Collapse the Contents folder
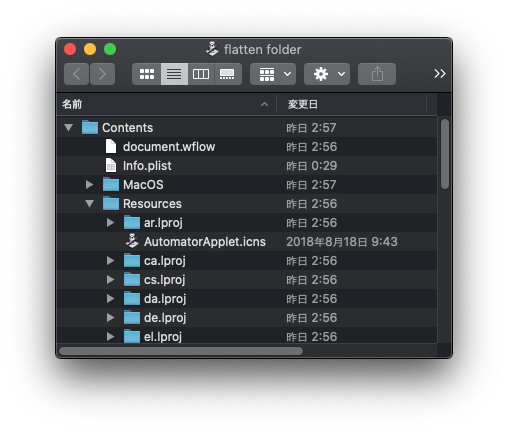508x432 pixels. pos(69,128)
